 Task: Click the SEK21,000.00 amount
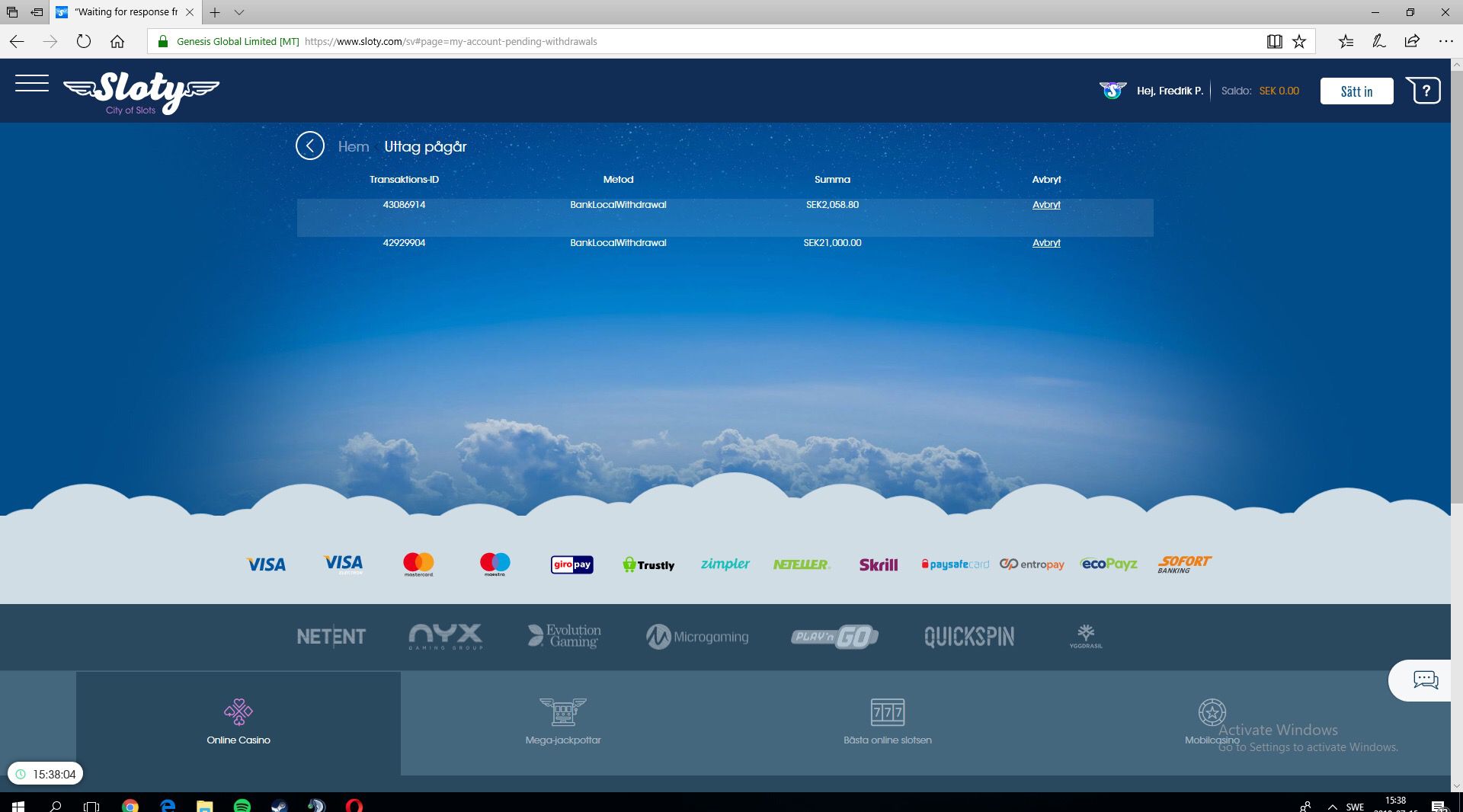click(832, 242)
